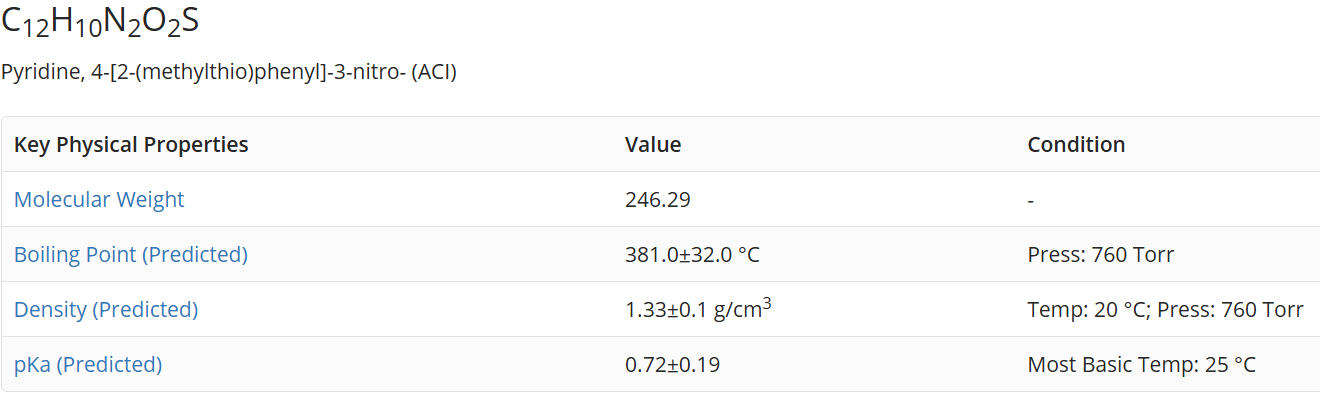Click the dash condition for Molecular Weight

[x=1030, y=200]
